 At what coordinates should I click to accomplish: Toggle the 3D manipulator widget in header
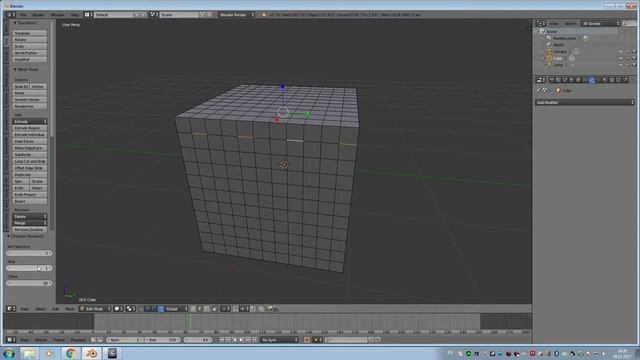142,309
